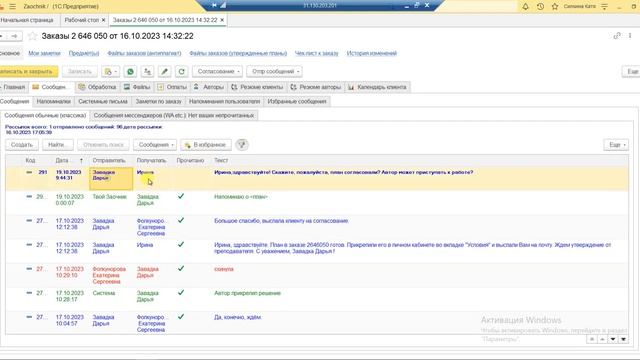
Task: Open История изменений link
Action: 371,53
